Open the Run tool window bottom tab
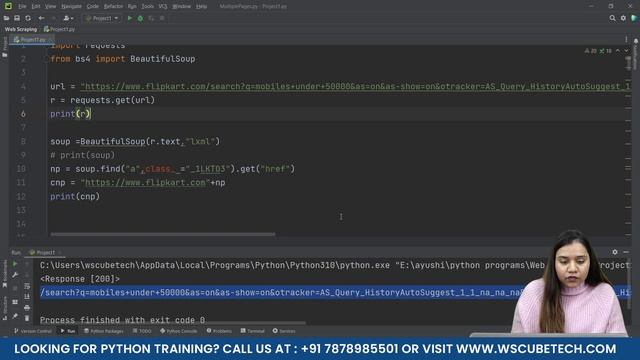 (68, 331)
